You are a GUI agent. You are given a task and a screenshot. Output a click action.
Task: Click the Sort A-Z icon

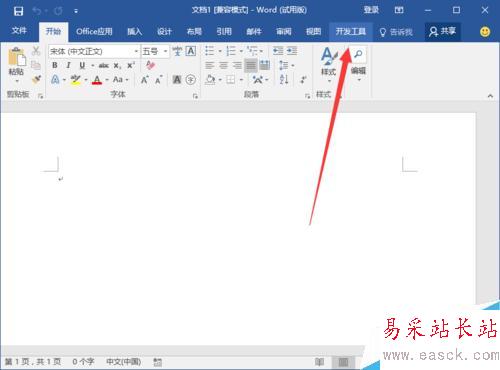pos(284,79)
